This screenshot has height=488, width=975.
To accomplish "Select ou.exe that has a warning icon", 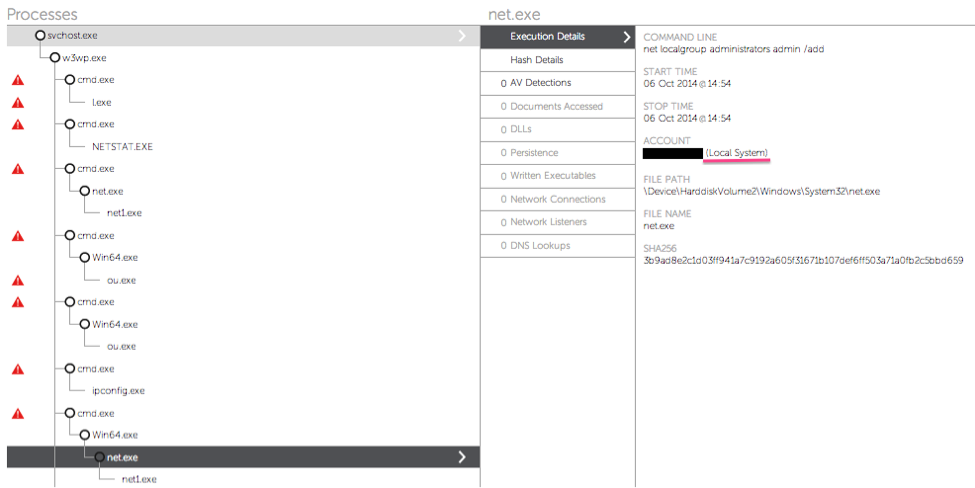I will click(x=121, y=280).
